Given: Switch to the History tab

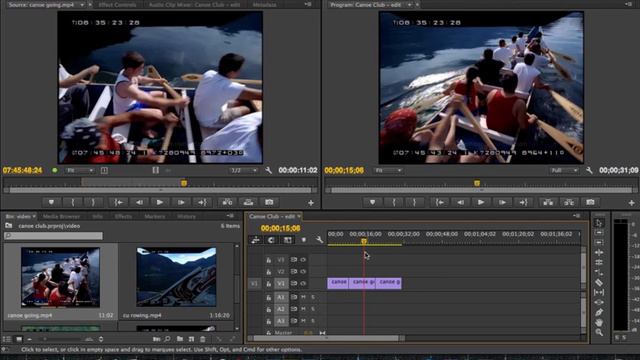Looking at the screenshot, I should coord(186,216).
